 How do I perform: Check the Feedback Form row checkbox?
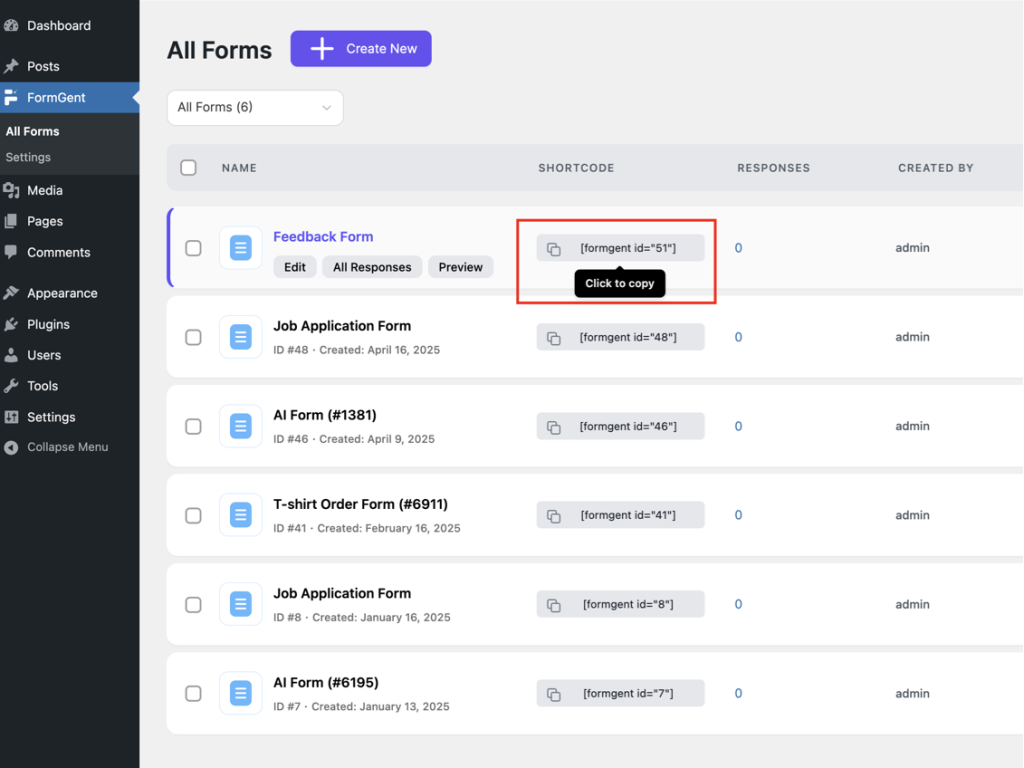(x=193, y=248)
